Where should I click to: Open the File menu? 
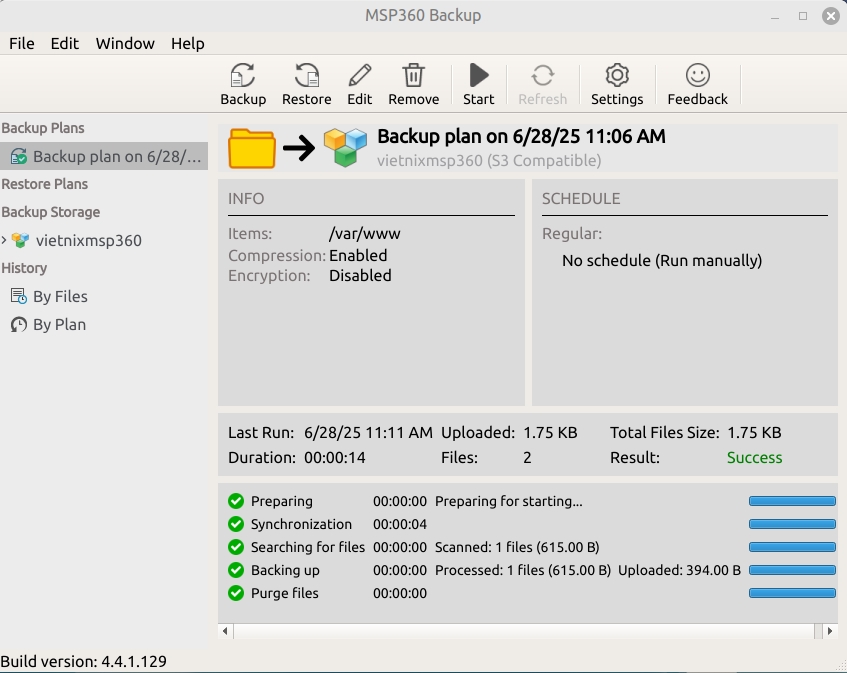pyautogui.click(x=22, y=43)
